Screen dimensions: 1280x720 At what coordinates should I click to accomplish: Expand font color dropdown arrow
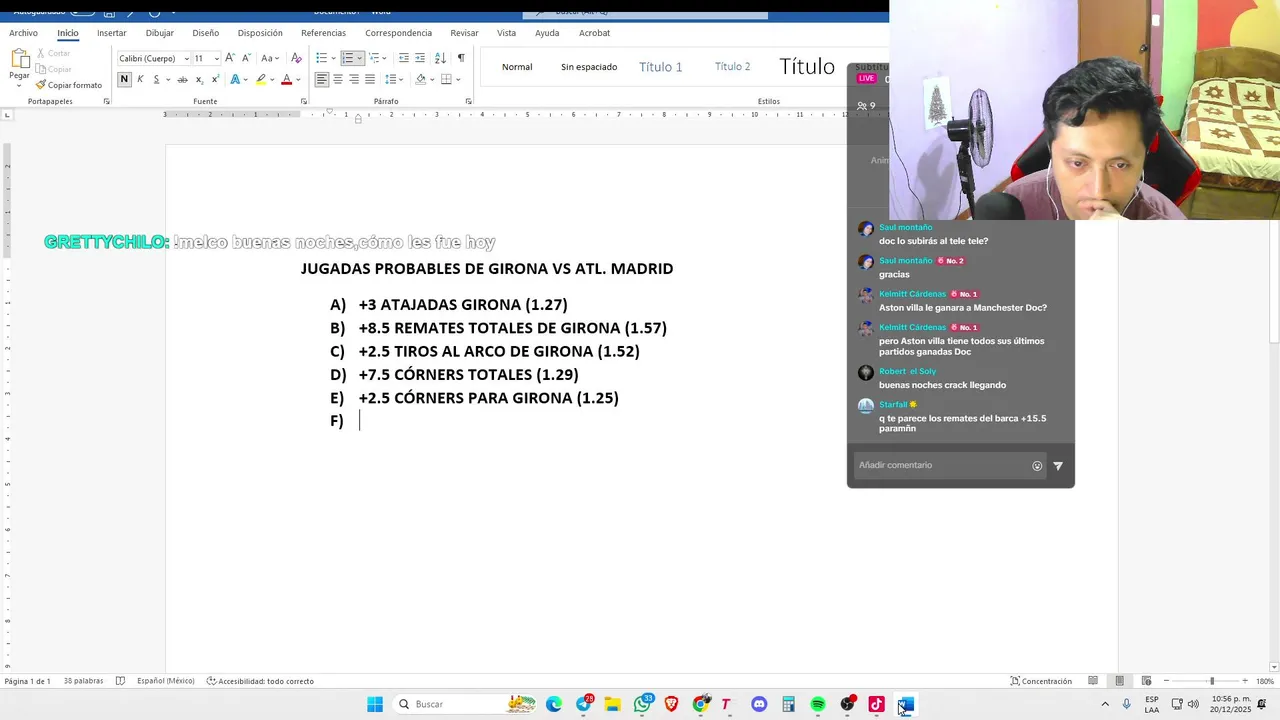pyautogui.click(x=298, y=79)
